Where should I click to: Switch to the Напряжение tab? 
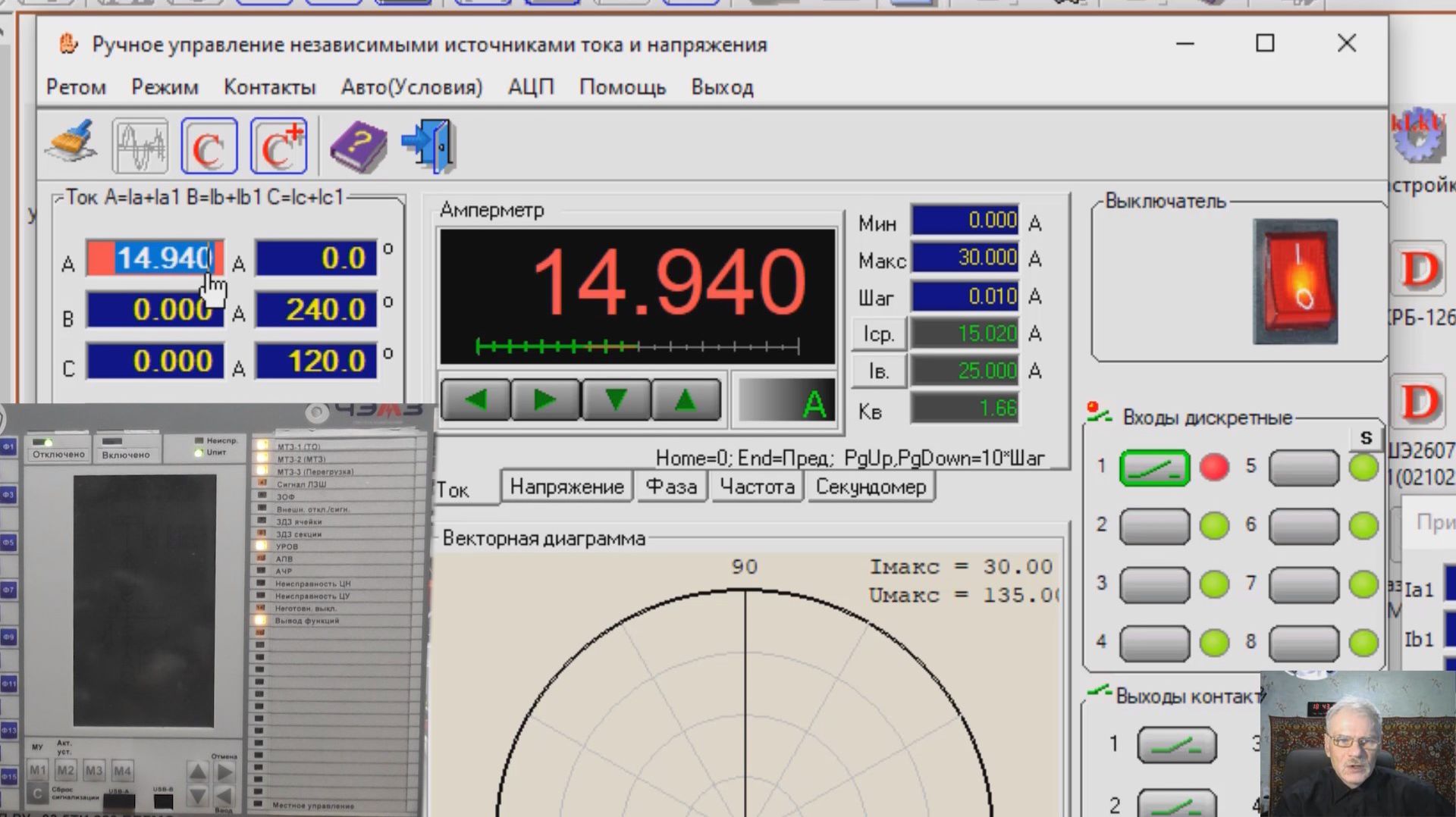(566, 487)
